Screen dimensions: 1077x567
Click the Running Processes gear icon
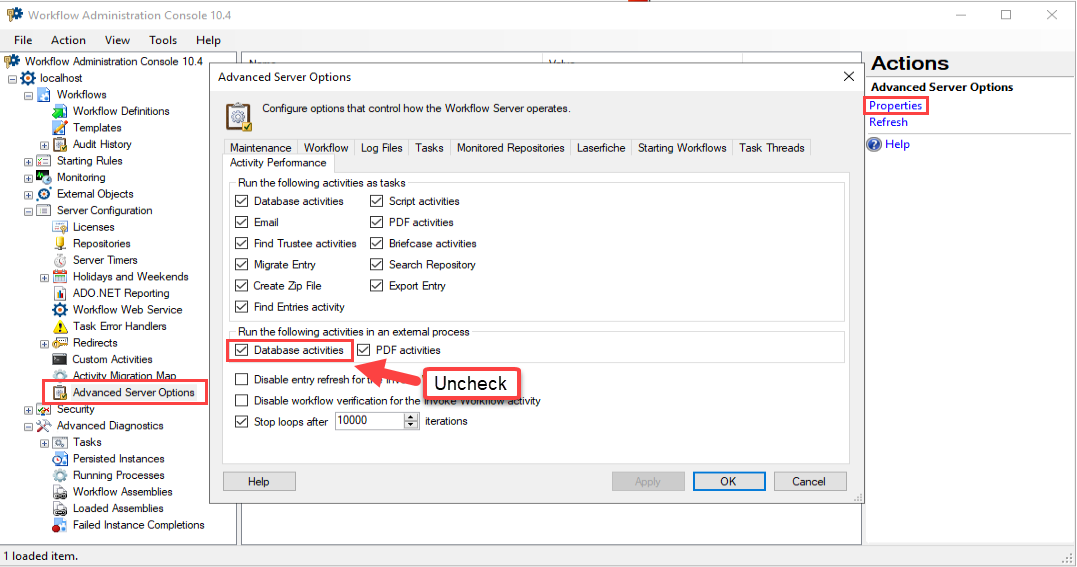click(60, 475)
